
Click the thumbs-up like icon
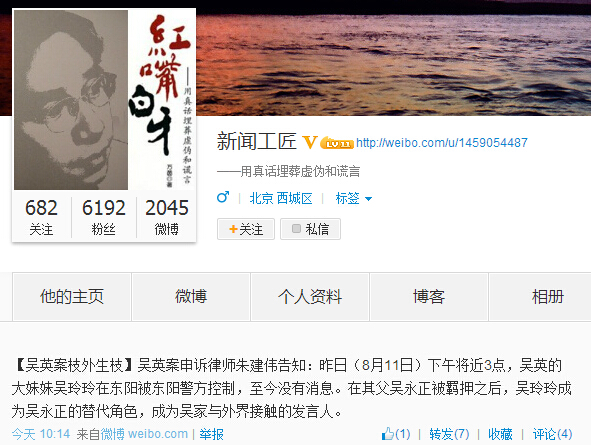[x=387, y=434]
